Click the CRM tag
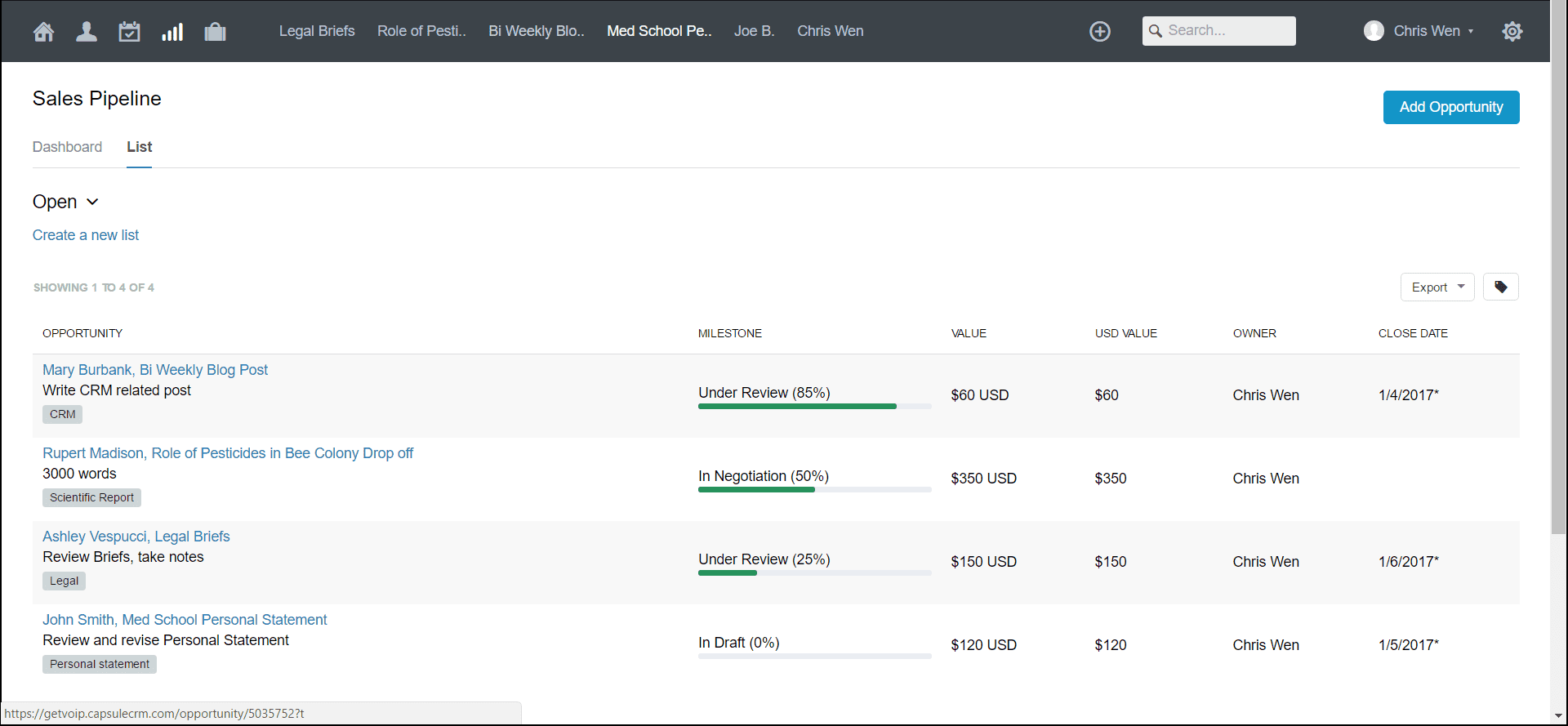The width and height of the screenshot is (1568, 726). click(62, 414)
